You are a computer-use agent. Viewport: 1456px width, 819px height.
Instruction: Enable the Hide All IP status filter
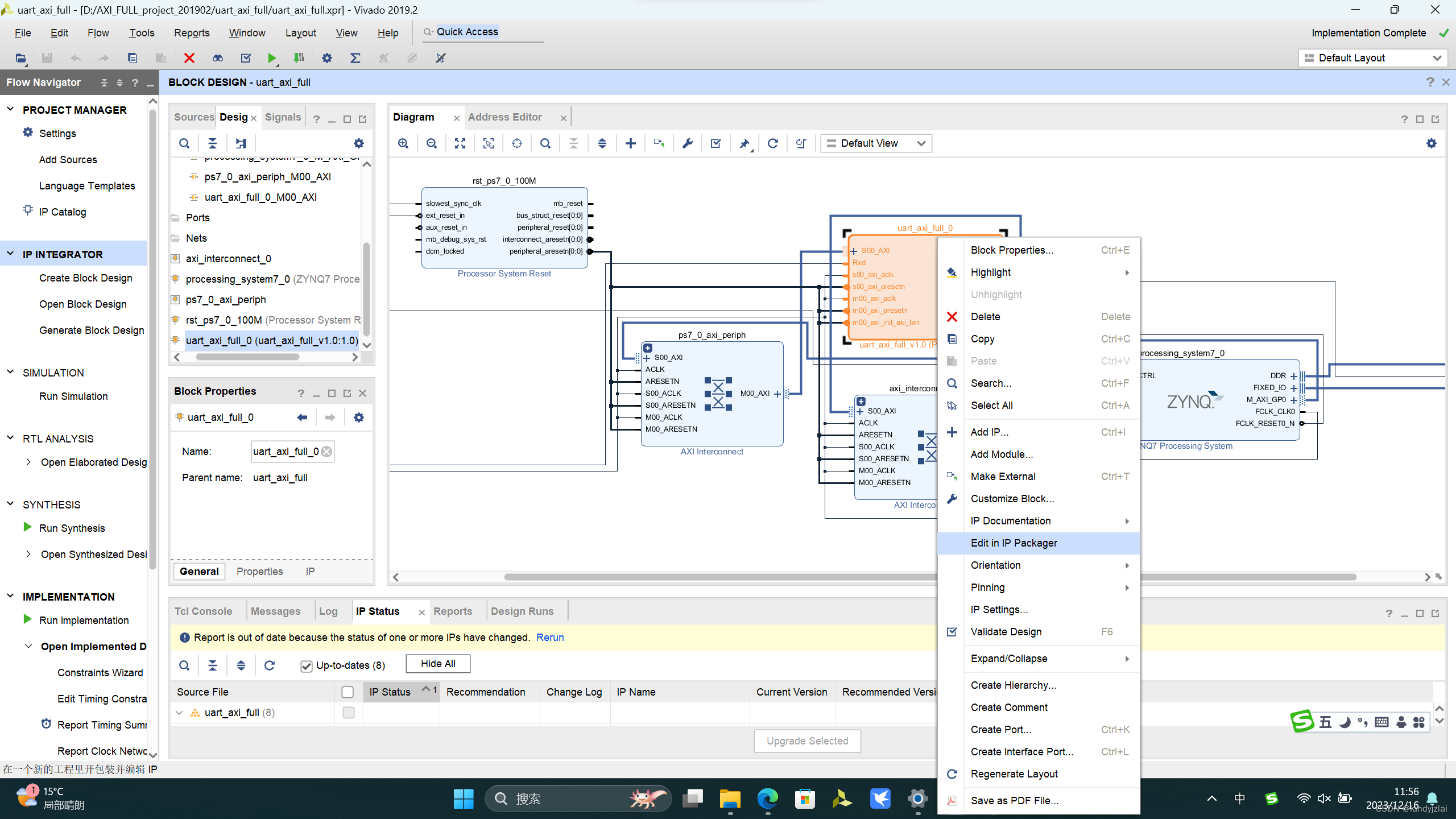tap(437, 663)
